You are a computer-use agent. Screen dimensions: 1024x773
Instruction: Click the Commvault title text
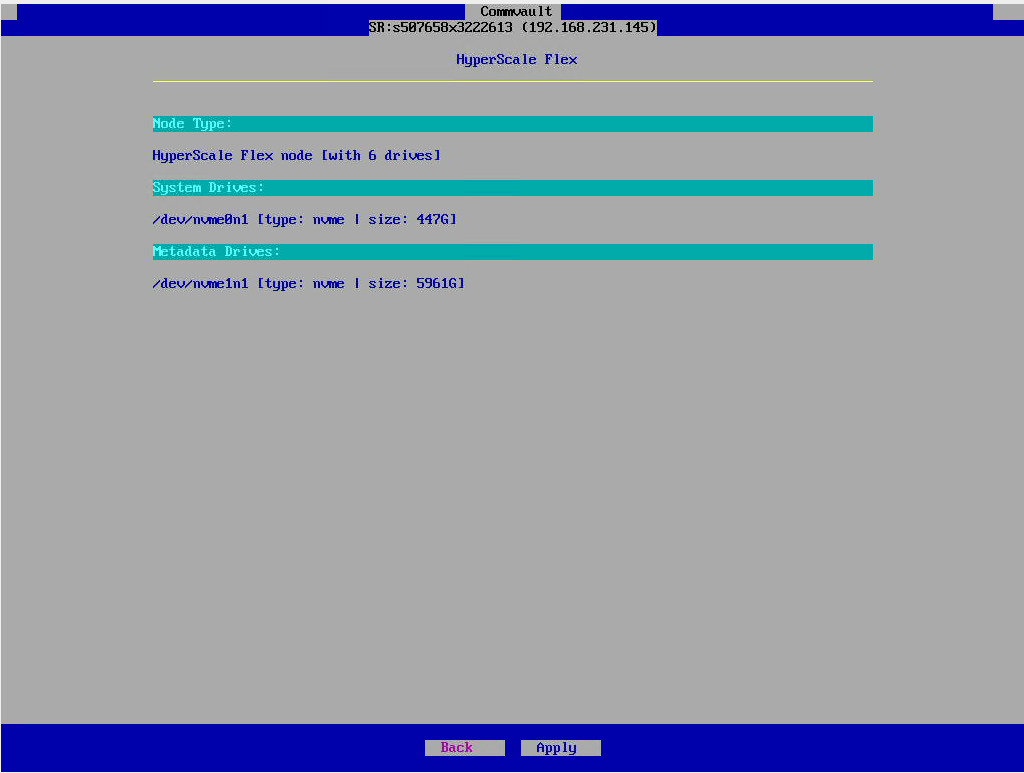tap(516, 11)
